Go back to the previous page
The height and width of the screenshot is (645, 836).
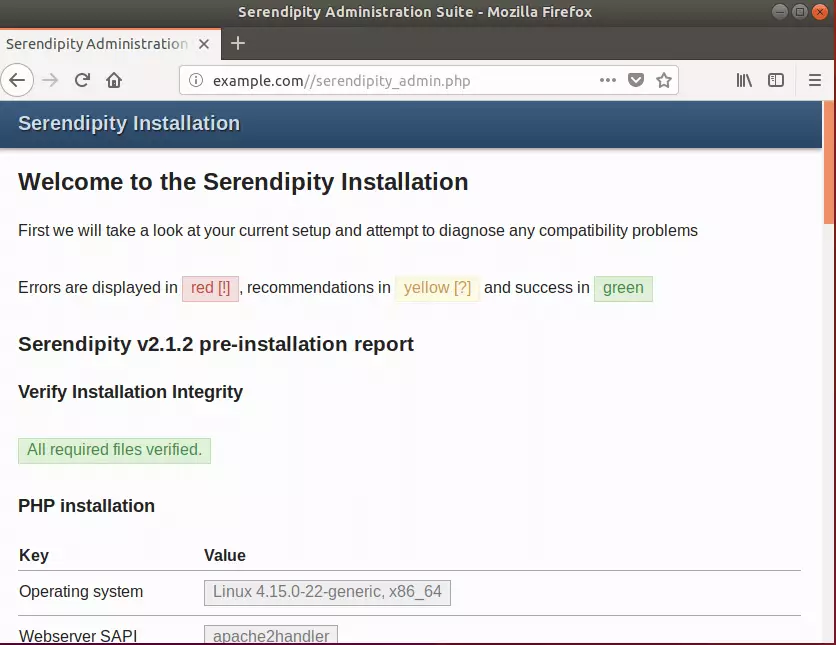[17, 80]
